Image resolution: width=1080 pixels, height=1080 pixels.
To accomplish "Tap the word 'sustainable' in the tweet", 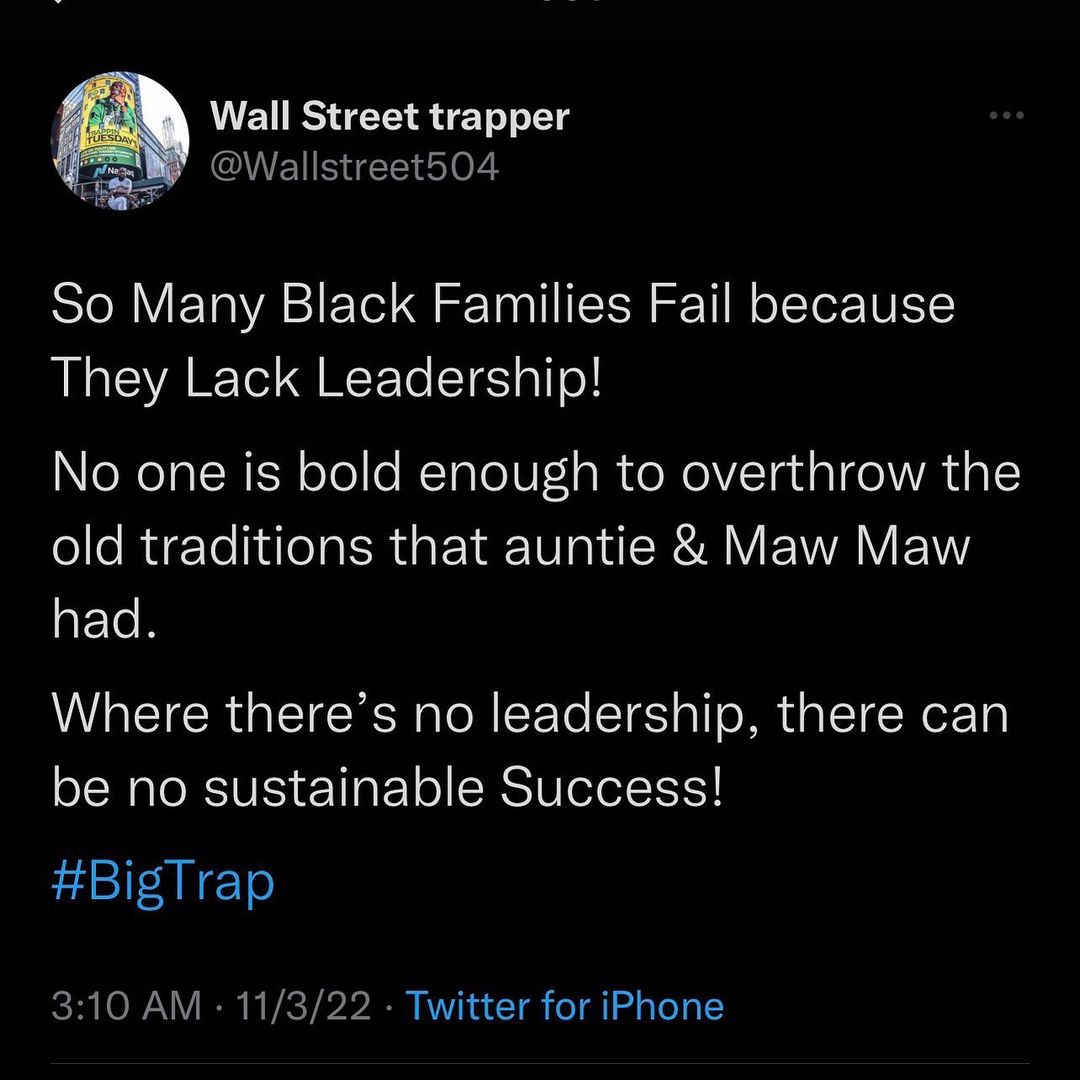I will point(347,787).
